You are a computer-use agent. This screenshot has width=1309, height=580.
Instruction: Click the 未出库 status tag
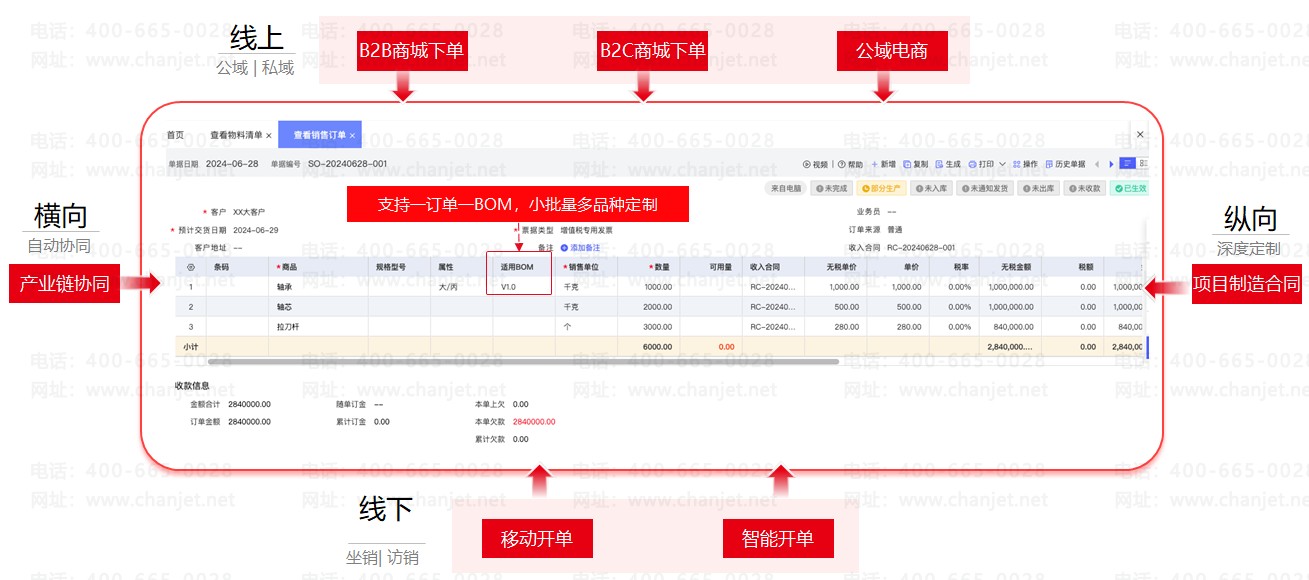pos(1039,188)
